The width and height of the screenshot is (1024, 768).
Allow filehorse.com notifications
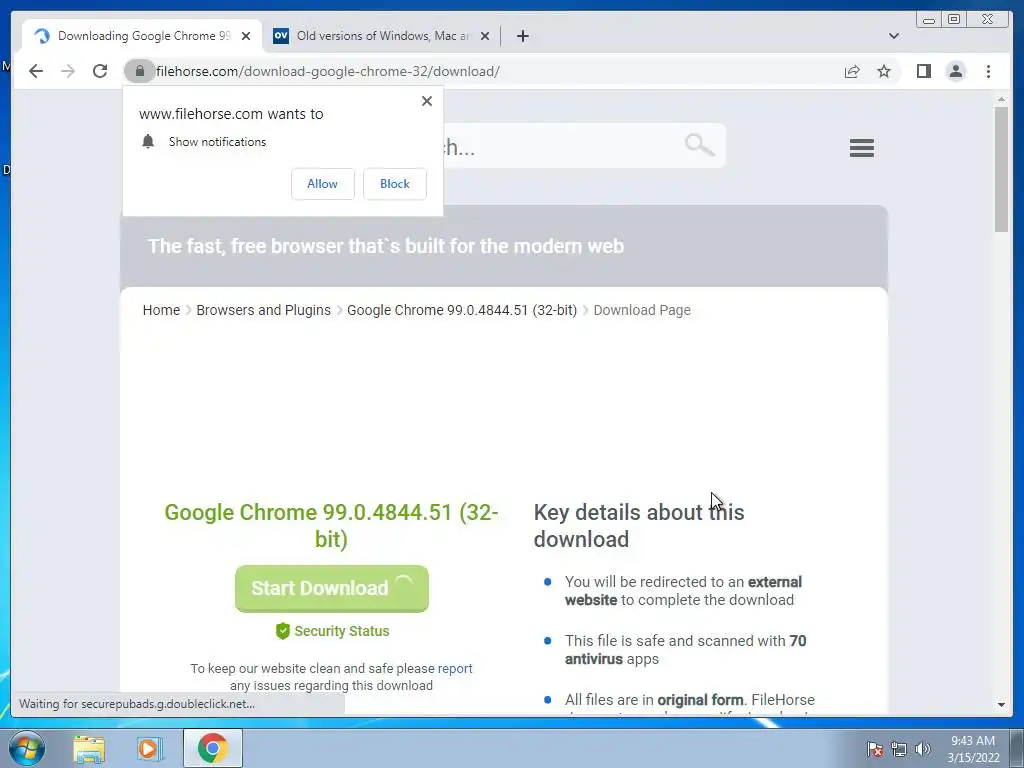click(x=323, y=184)
